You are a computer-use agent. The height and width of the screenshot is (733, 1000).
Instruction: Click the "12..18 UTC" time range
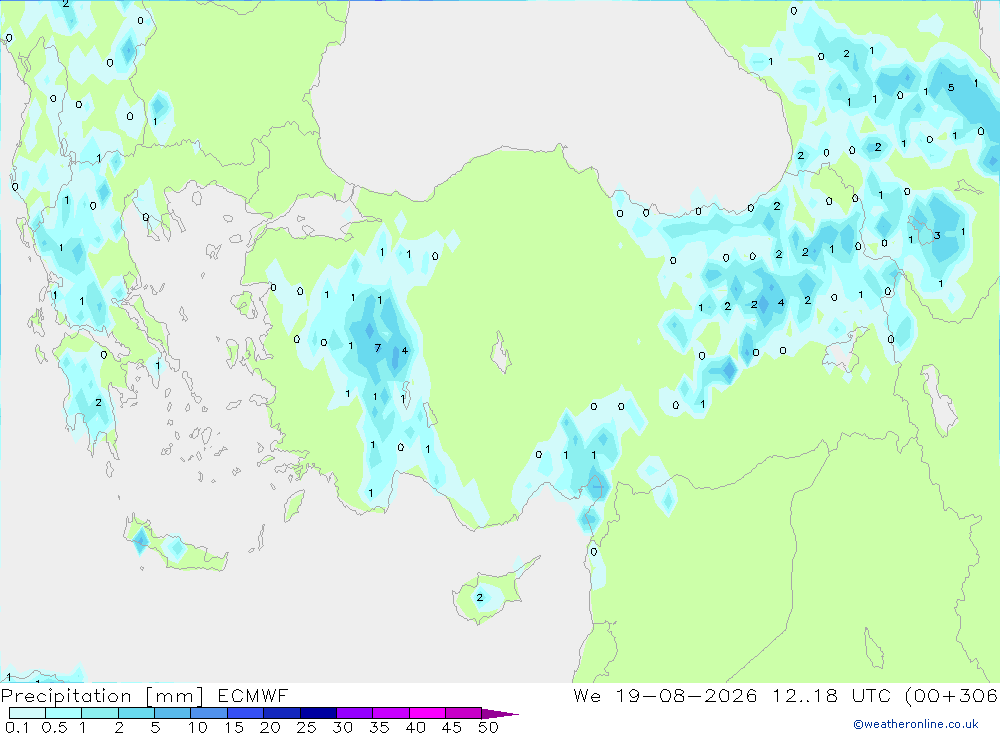pyautogui.click(x=832, y=695)
